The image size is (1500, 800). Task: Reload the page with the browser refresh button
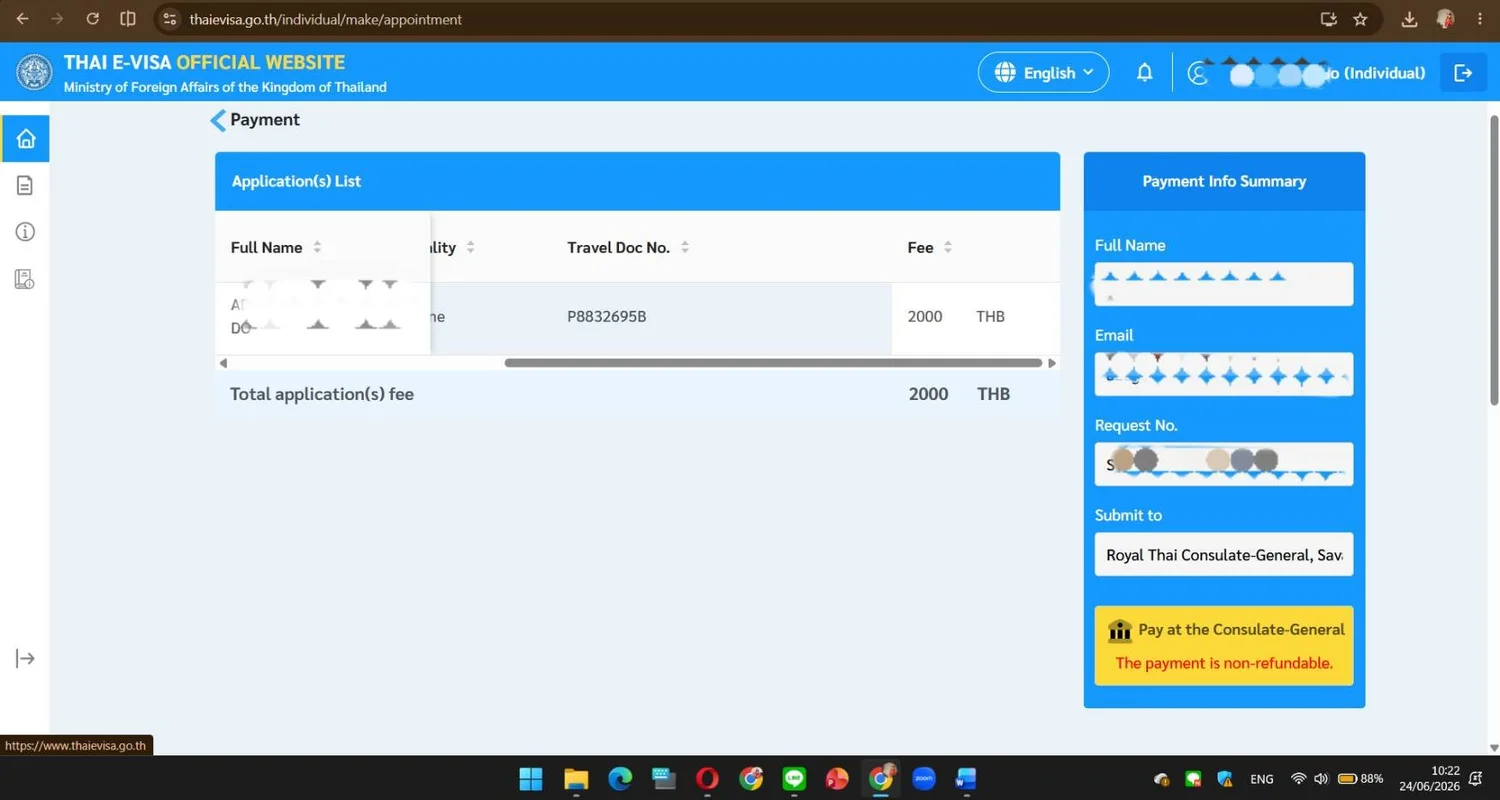click(93, 19)
